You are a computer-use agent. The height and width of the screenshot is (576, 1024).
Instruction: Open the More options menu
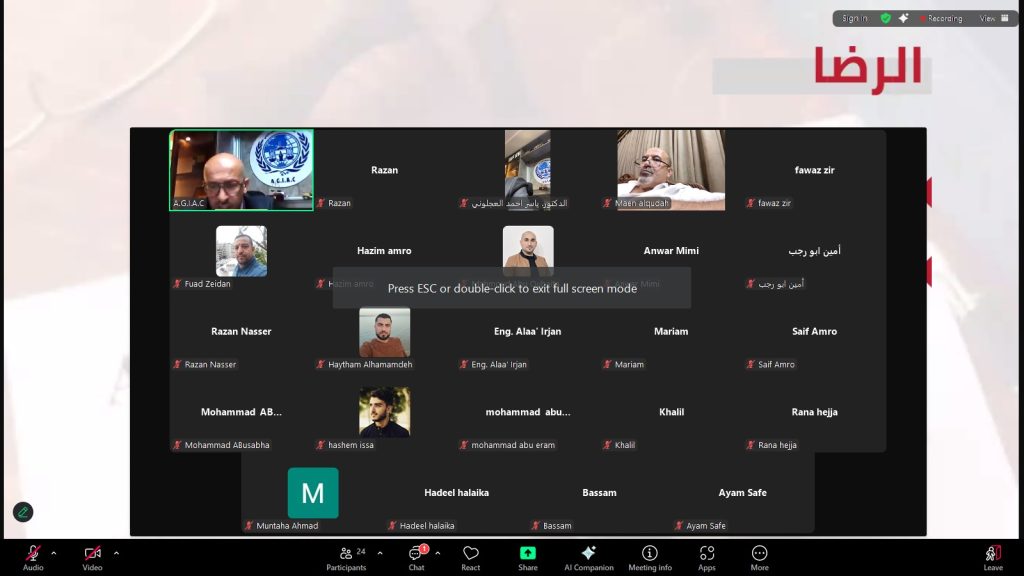(759, 557)
